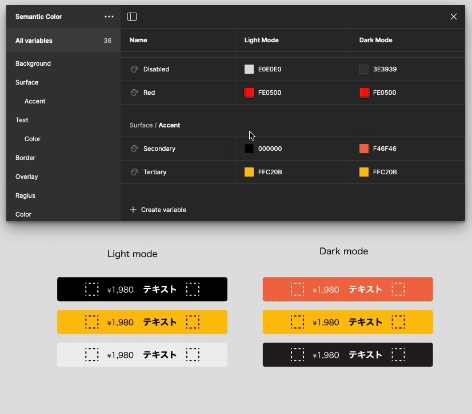Click the F46F46 value for Secondary
The width and height of the screenshot is (472, 414).
[385, 149]
